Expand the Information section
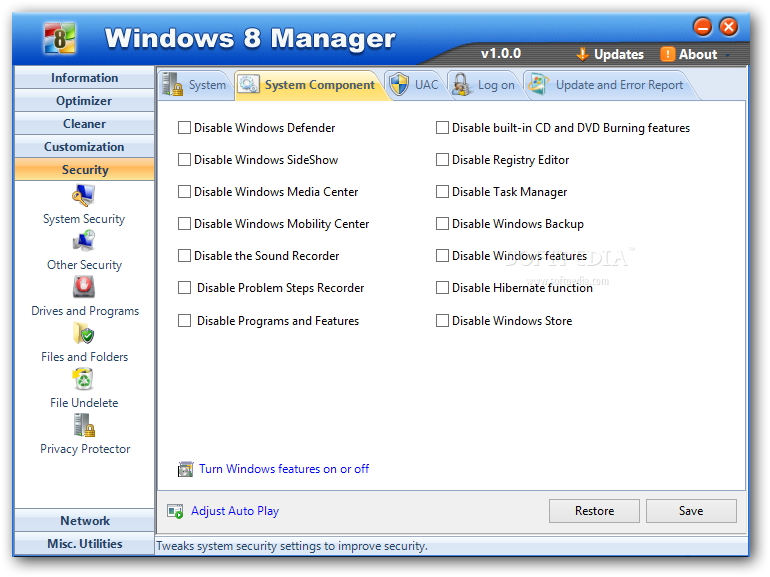 point(84,78)
